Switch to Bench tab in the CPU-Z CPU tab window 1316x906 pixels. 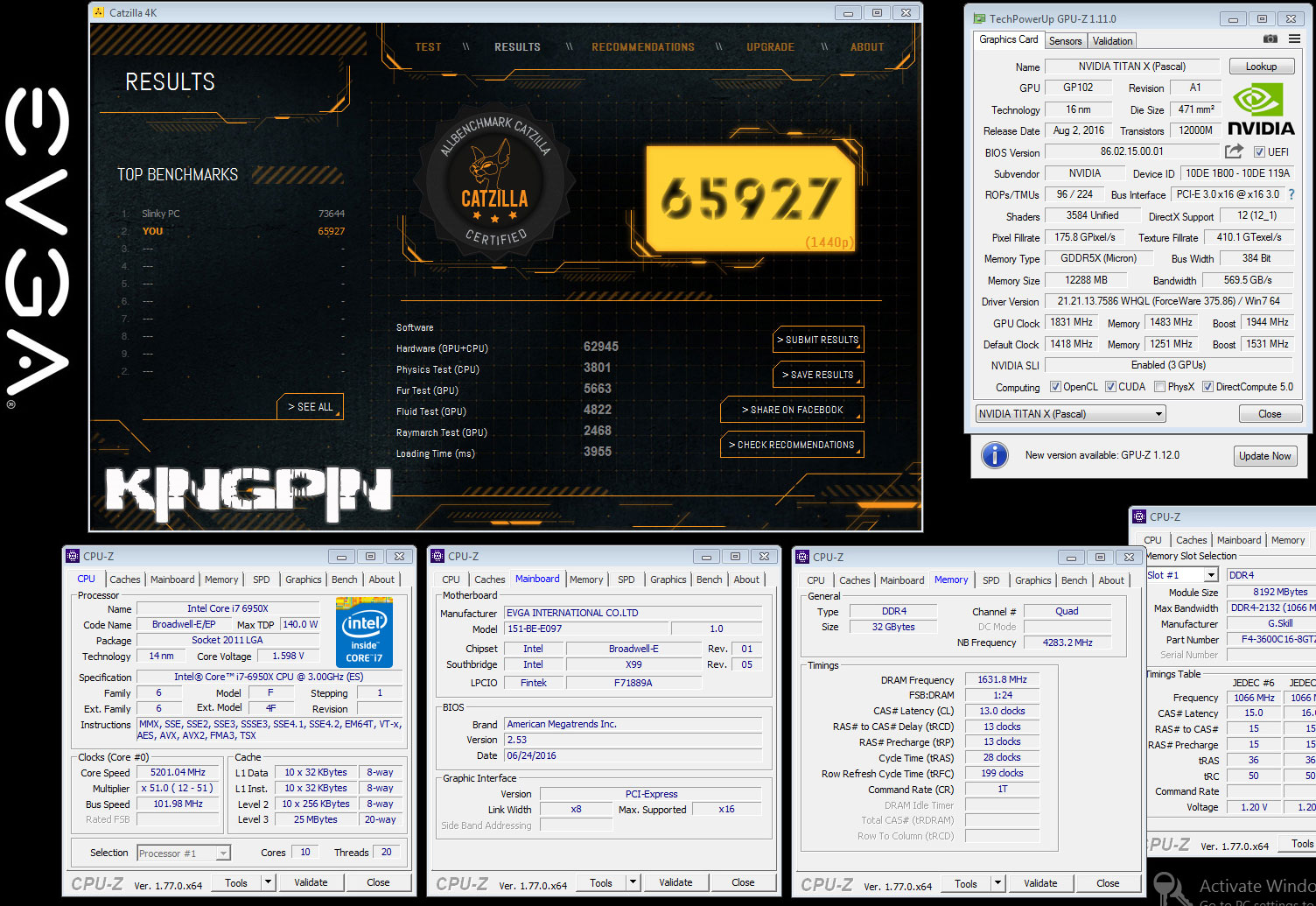pos(345,579)
